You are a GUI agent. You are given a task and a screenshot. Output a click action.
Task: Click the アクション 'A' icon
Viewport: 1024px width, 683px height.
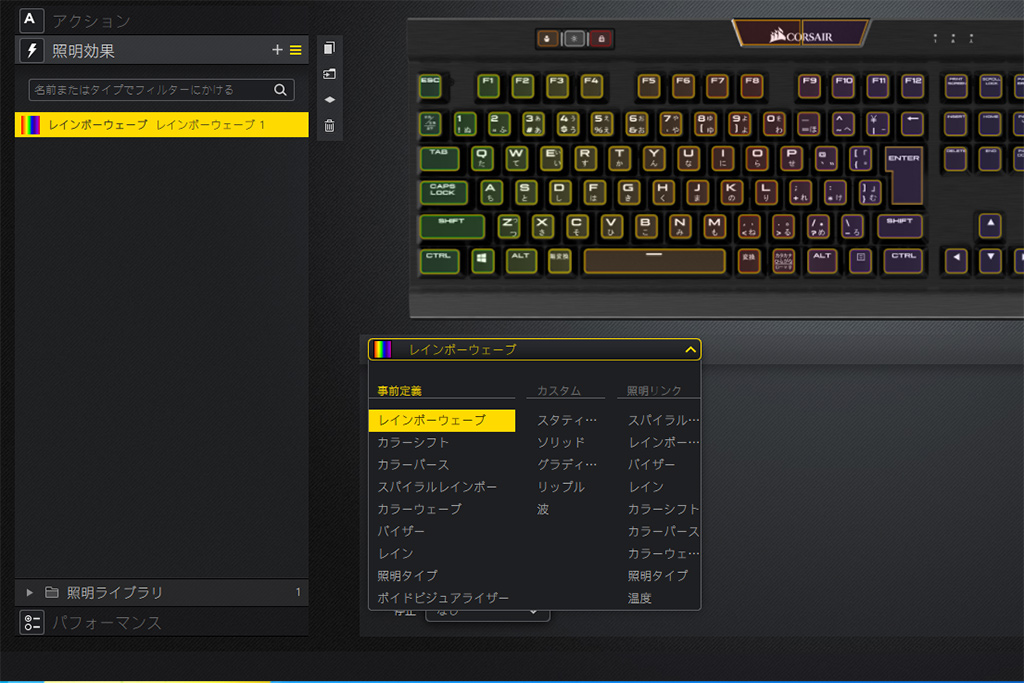pos(32,20)
